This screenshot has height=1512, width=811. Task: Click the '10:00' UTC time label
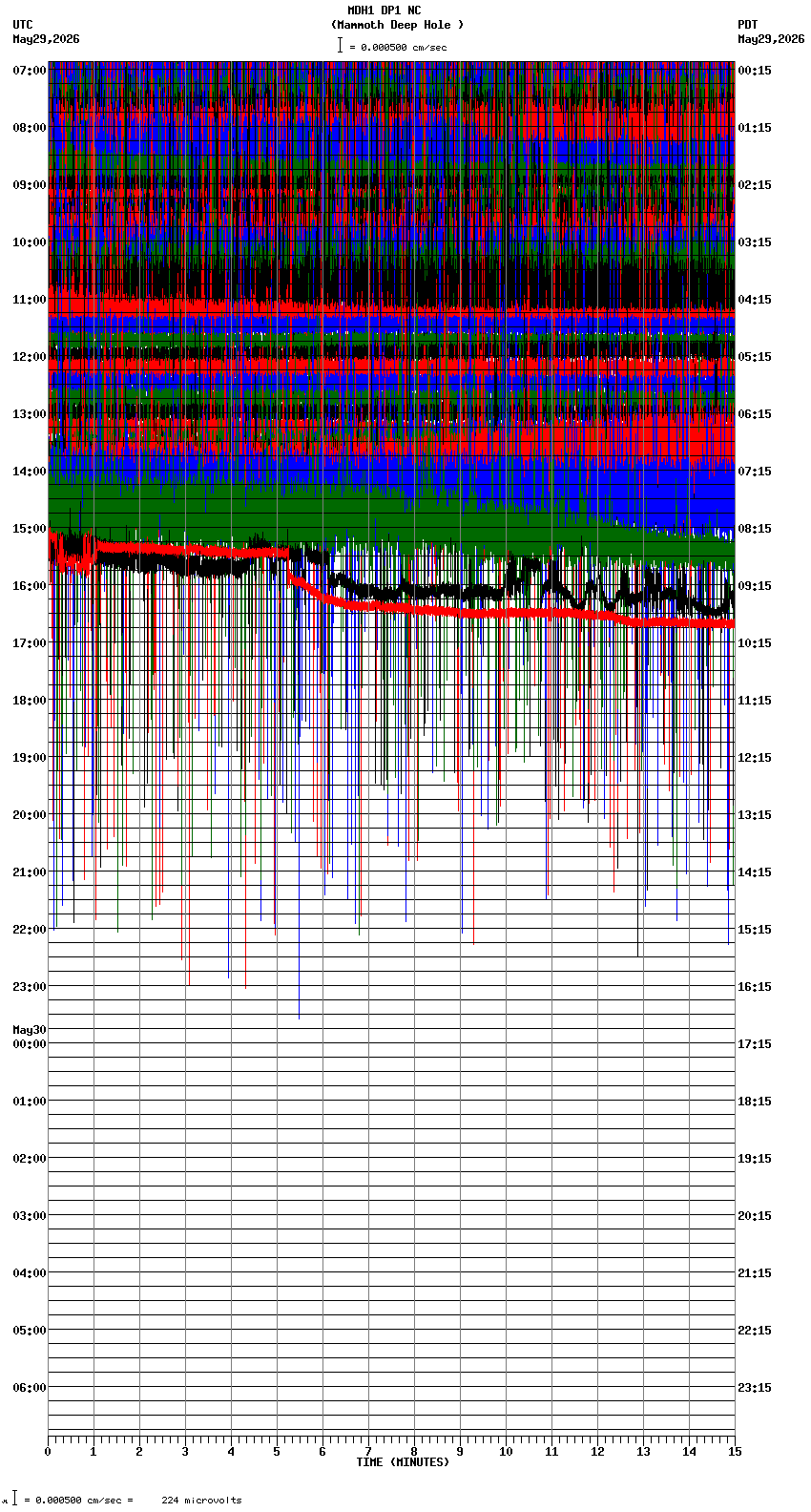(30, 242)
